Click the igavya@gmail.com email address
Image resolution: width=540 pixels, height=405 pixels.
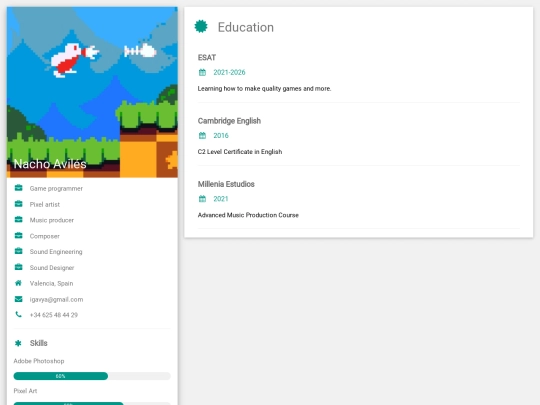pos(56,299)
